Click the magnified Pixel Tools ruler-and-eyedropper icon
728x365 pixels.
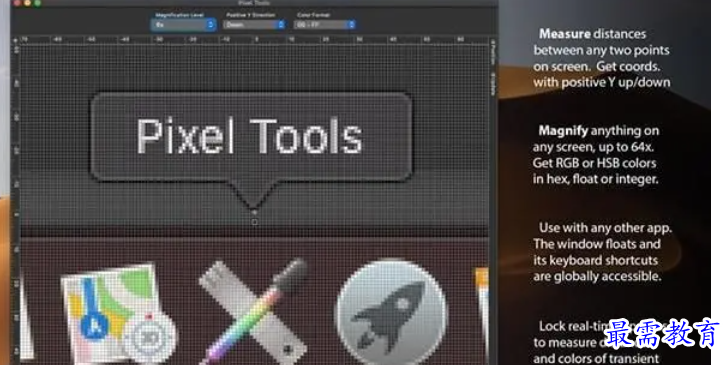[253, 312]
